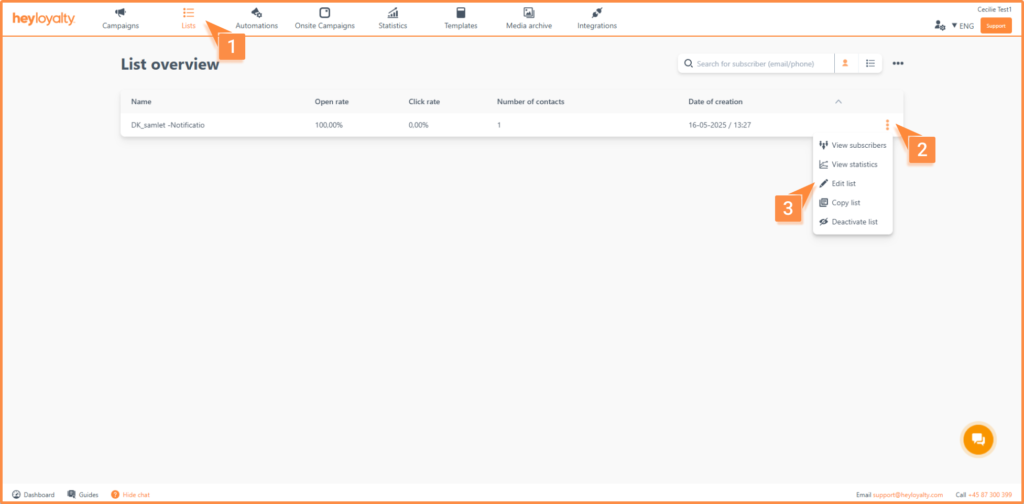
Task: Click the orange chat bubble button
Action: click(978, 439)
